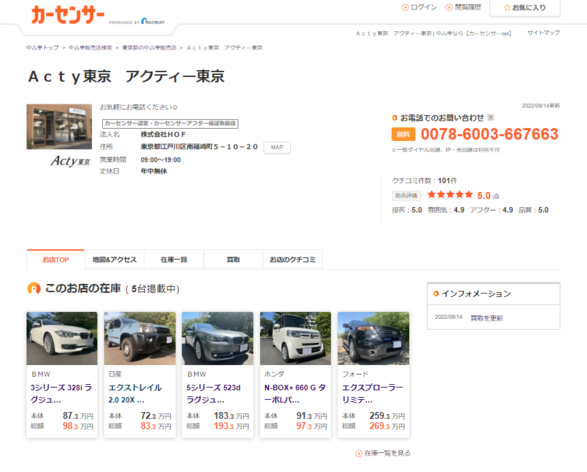The width and height of the screenshot is (587, 472).
Task: Open the エクスプローラー リミテ... link
Action: pyautogui.click(x=372, y=393)
